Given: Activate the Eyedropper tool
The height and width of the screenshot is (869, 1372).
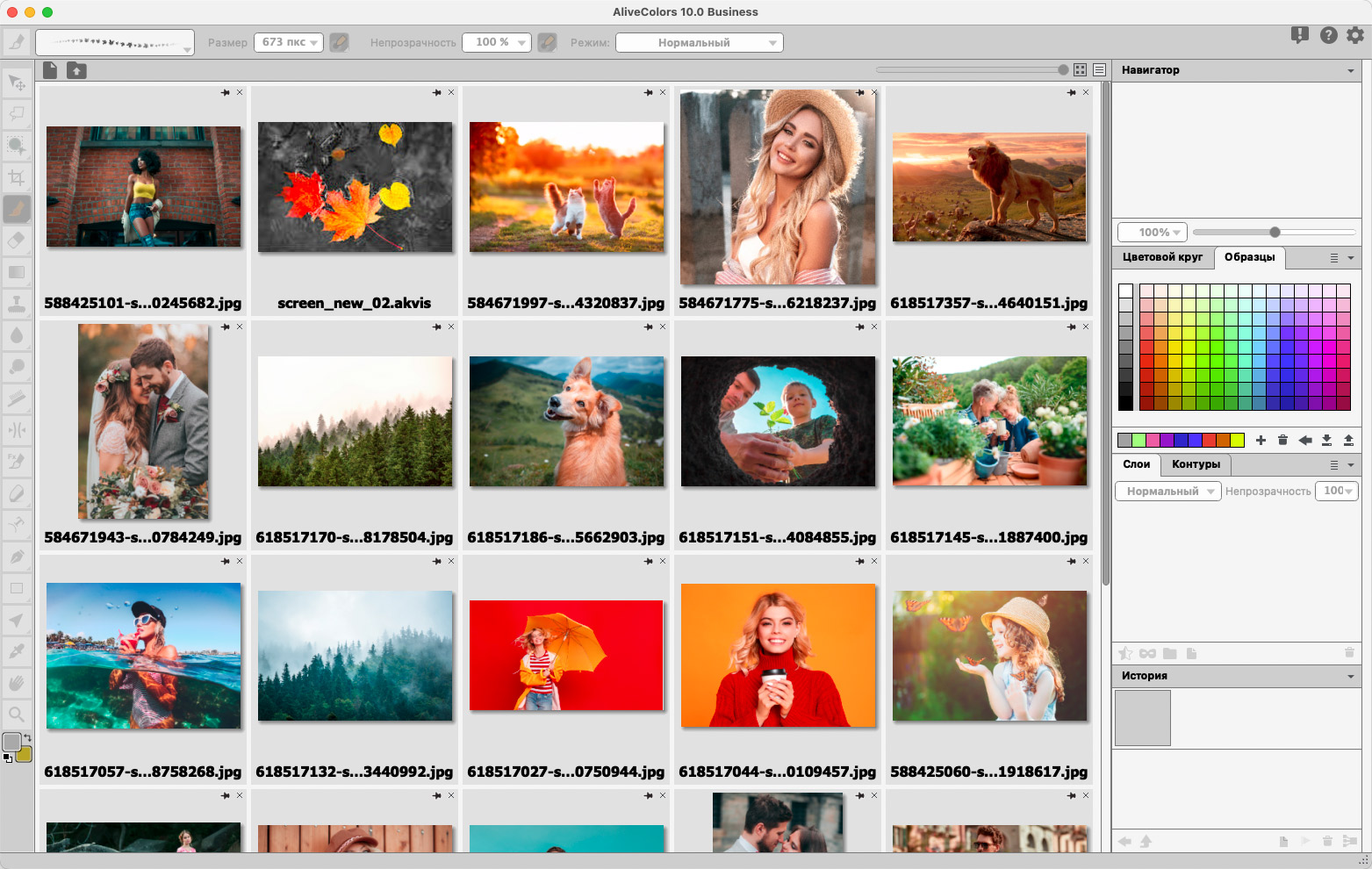Looking at the screenshot, I should [17, 651].
